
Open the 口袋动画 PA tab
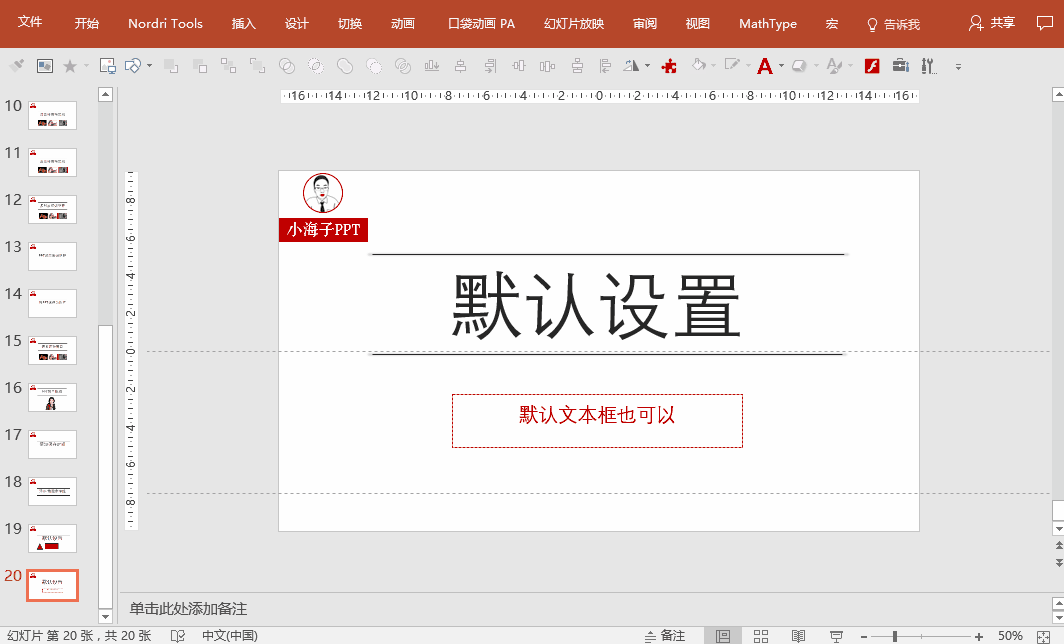click(x=481, y=23)
